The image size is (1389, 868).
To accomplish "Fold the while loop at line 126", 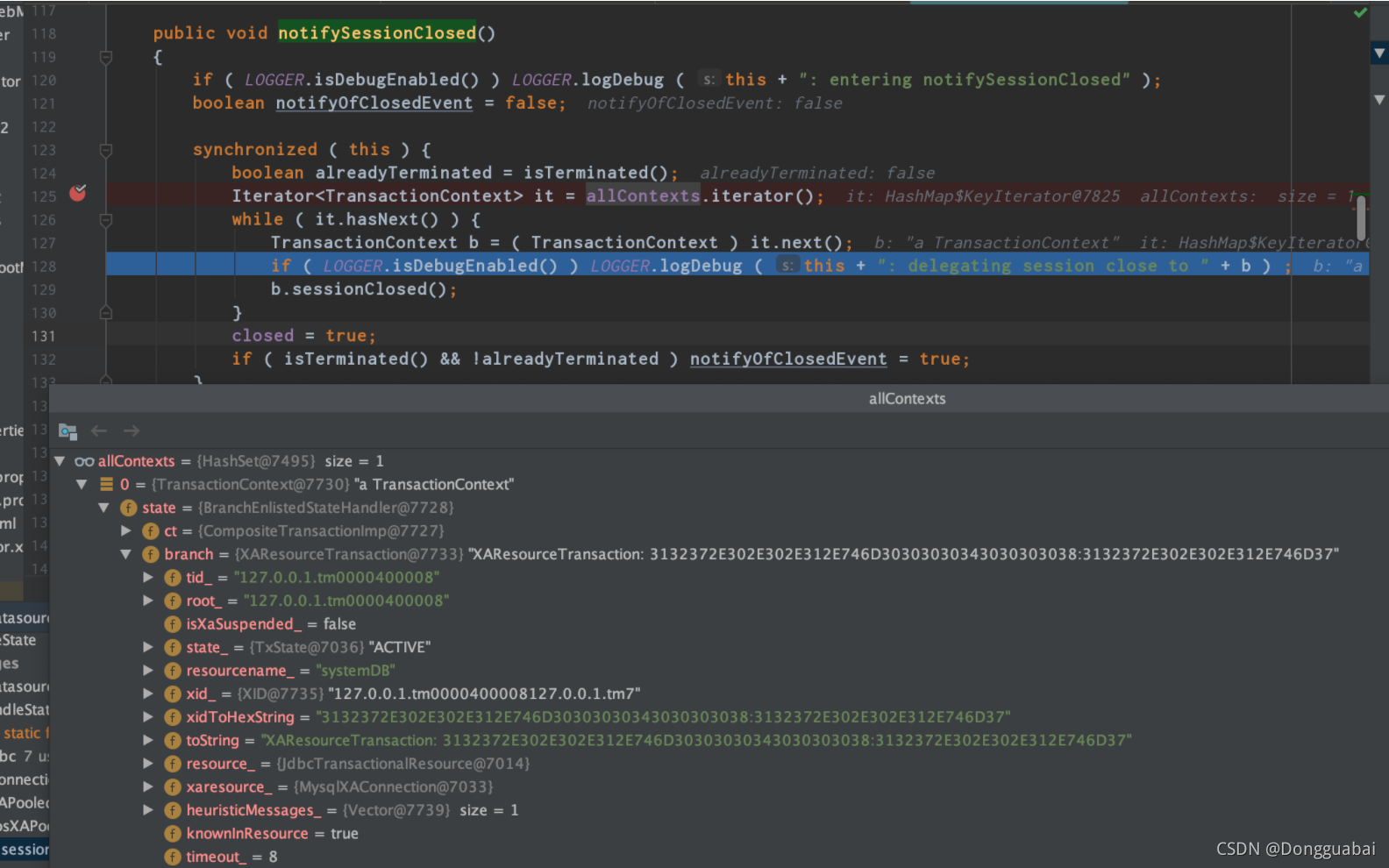I will (106, 220).
